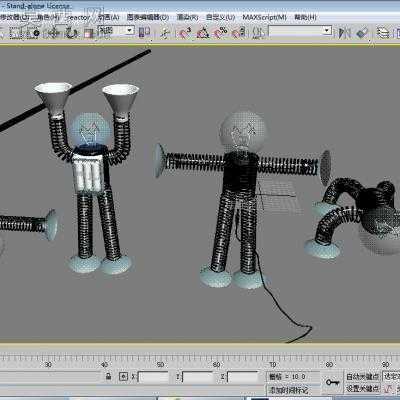Click frame 90 on the timeline
The image size is (400, 400).
tap(385, 365)
